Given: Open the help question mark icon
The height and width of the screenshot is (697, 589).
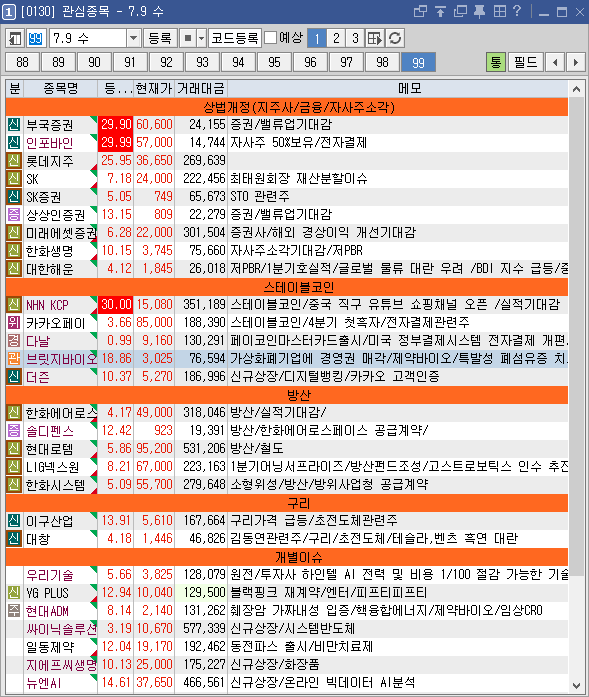Looking at the screenshot, I should click(517, 11).
